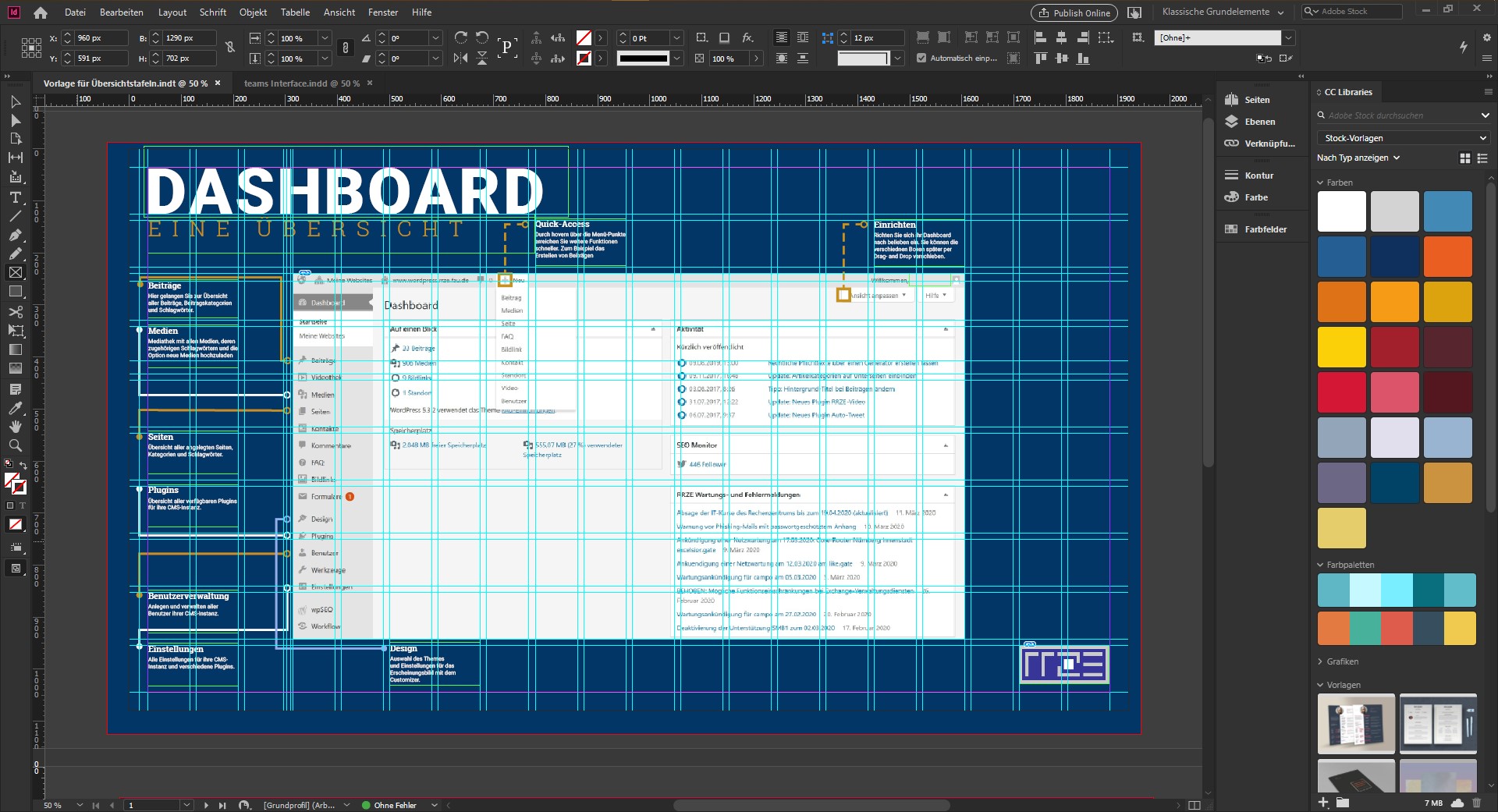Open the Ebenen panel
Image resolution: width=1498 pixels, height=812 pixels.
pos(1259,122)
